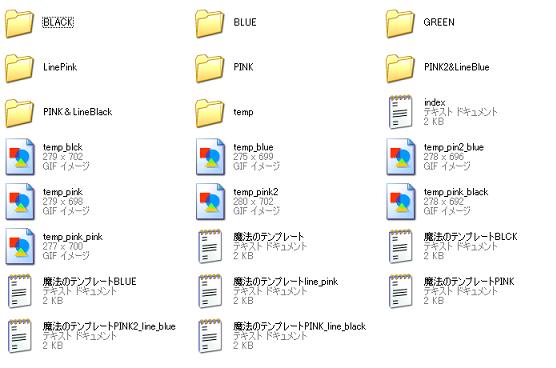Select the temp_pink GIF image icon
Screen dimensions: 556x368
[20, 201]
